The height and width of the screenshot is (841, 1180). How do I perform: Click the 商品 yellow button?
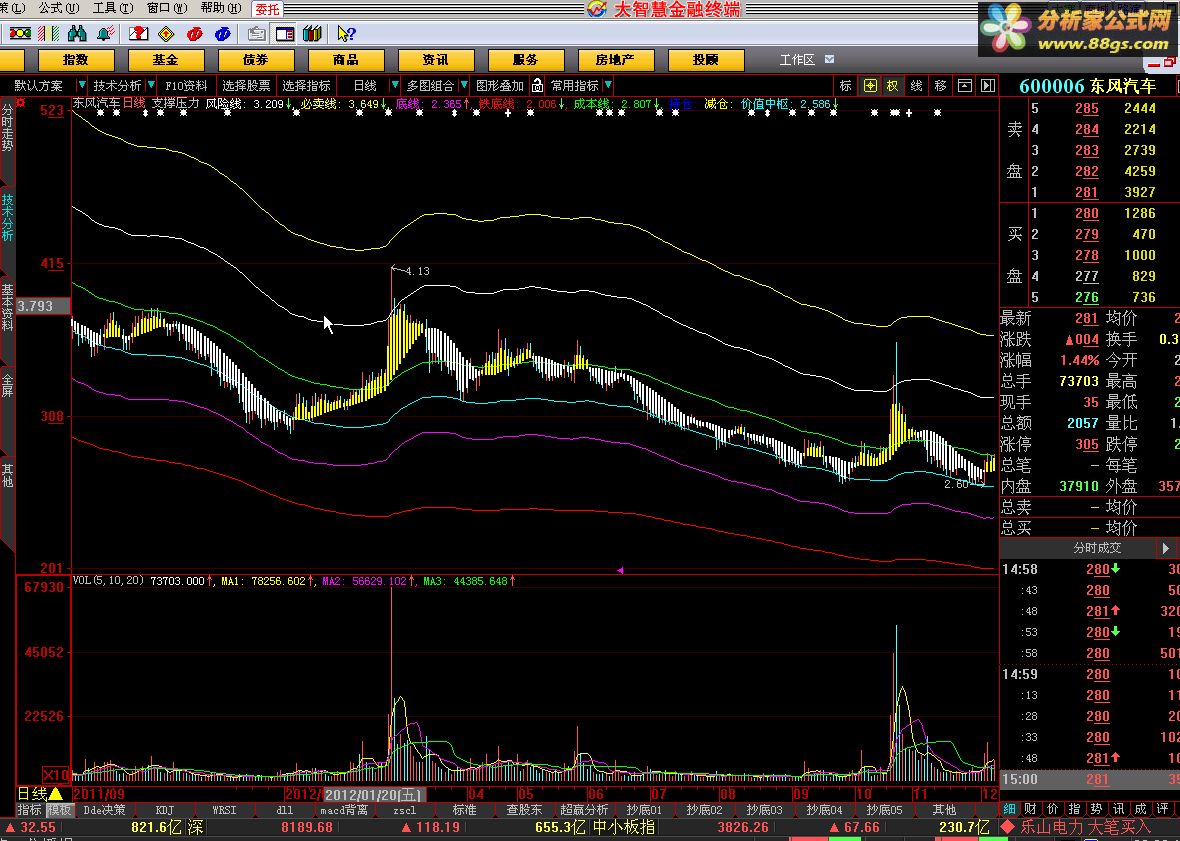pos(346,59)
